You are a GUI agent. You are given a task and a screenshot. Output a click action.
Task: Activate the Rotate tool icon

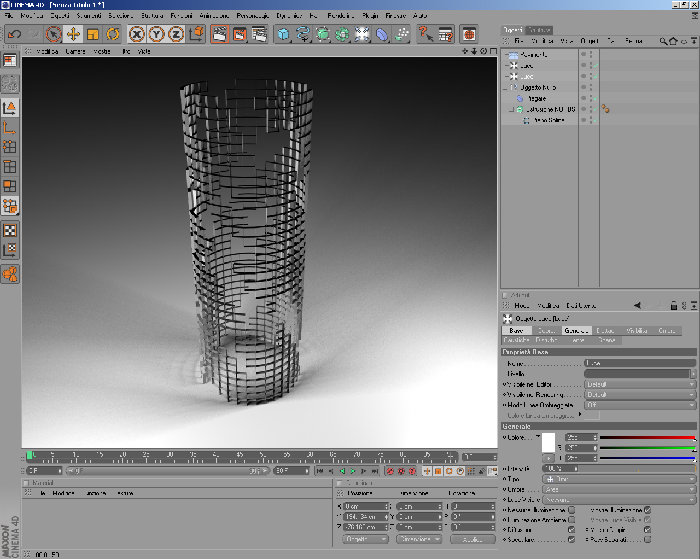(x=112, y=34)
